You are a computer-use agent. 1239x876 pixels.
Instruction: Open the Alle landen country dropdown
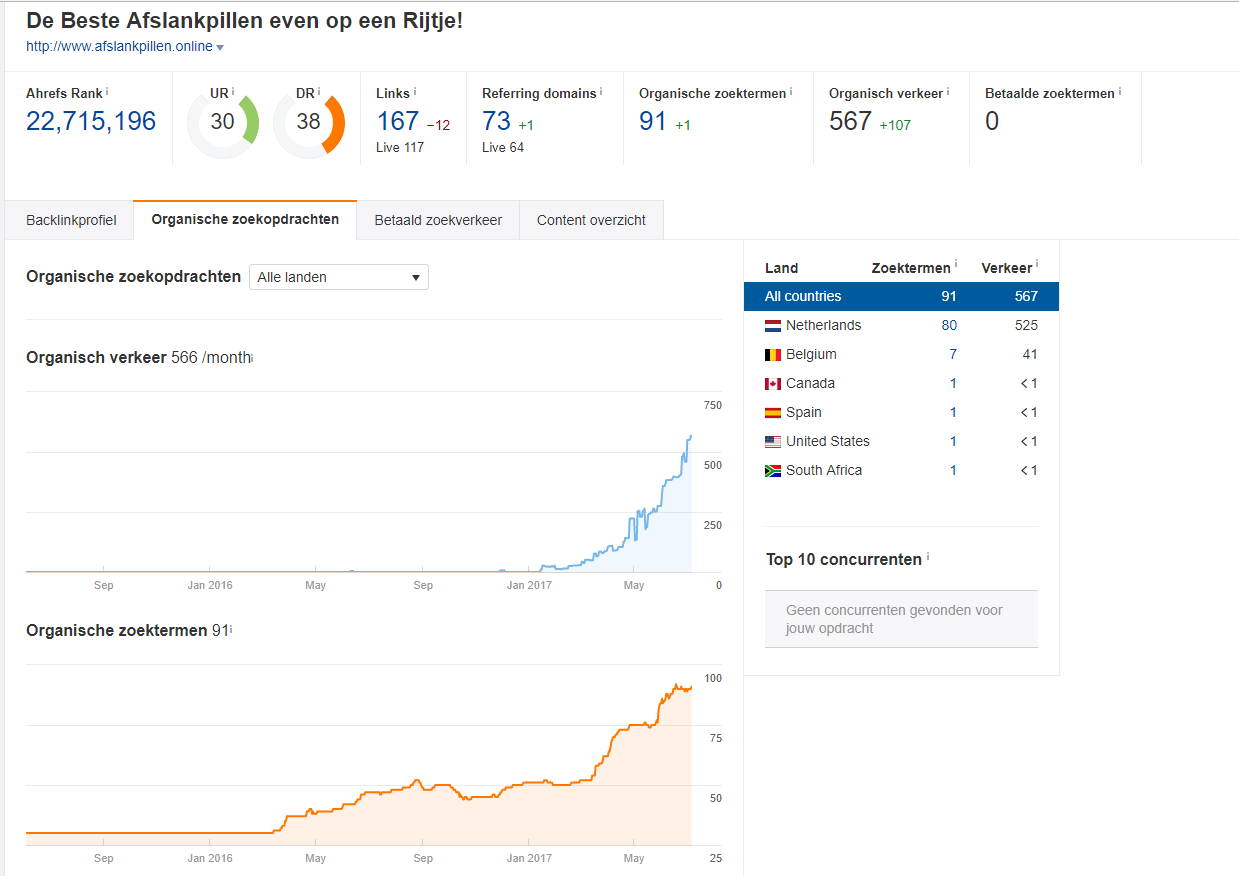click(x=338, y=277)
